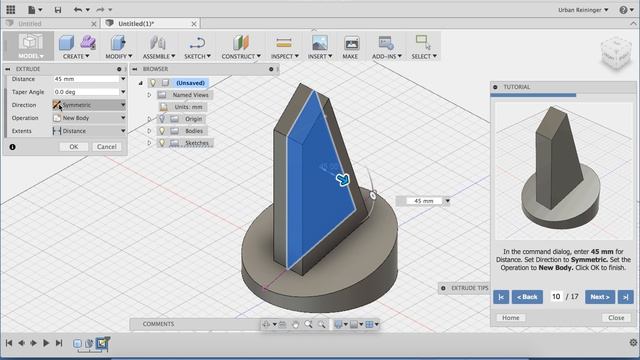Click the 45 mm floating distance field
Image resolution: width=640 pixels, height=360 pixels.
click(423, 201)
